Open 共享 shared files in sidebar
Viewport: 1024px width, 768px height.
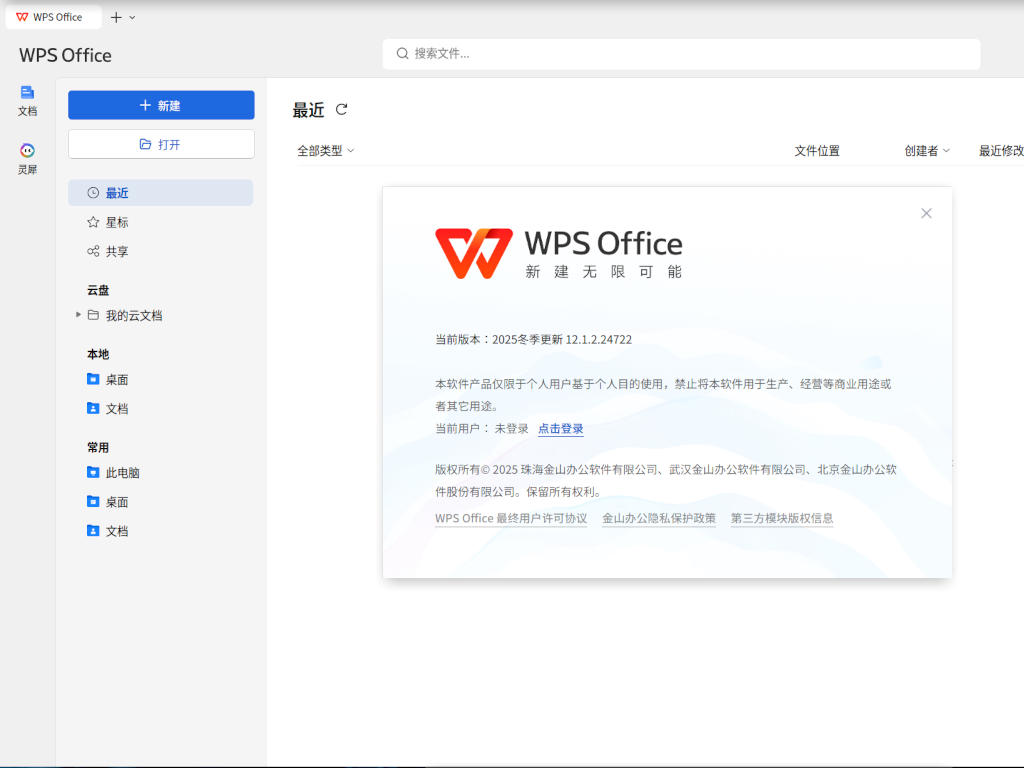click(x=117, y=251)
